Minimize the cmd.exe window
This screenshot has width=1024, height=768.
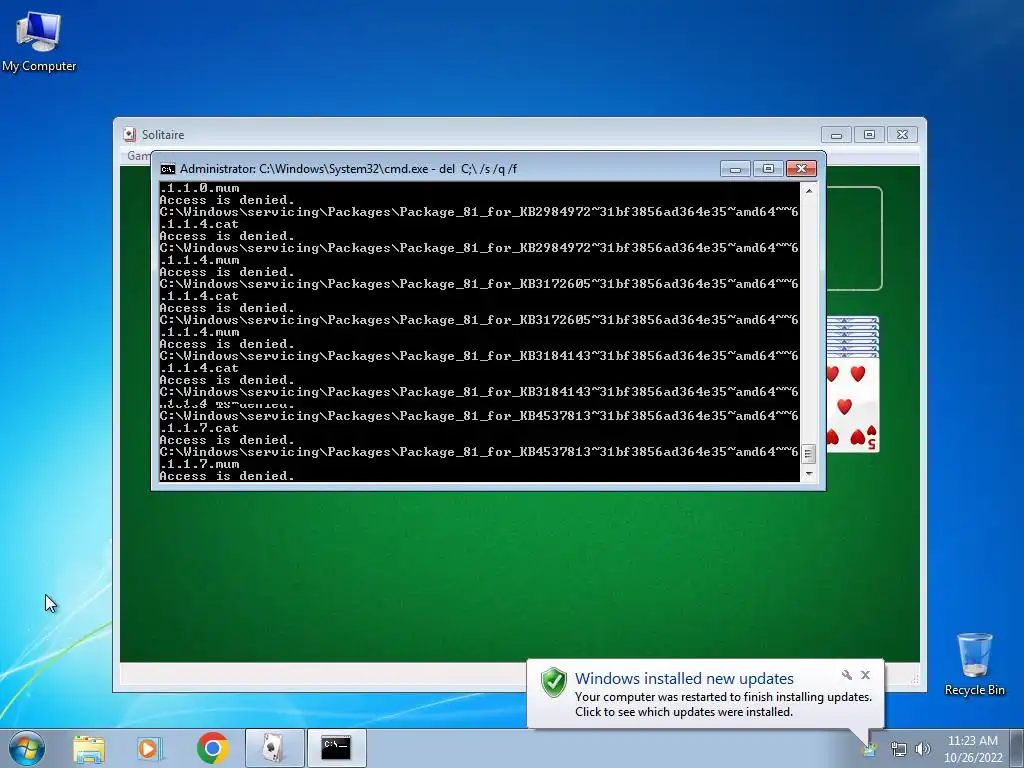735,169
